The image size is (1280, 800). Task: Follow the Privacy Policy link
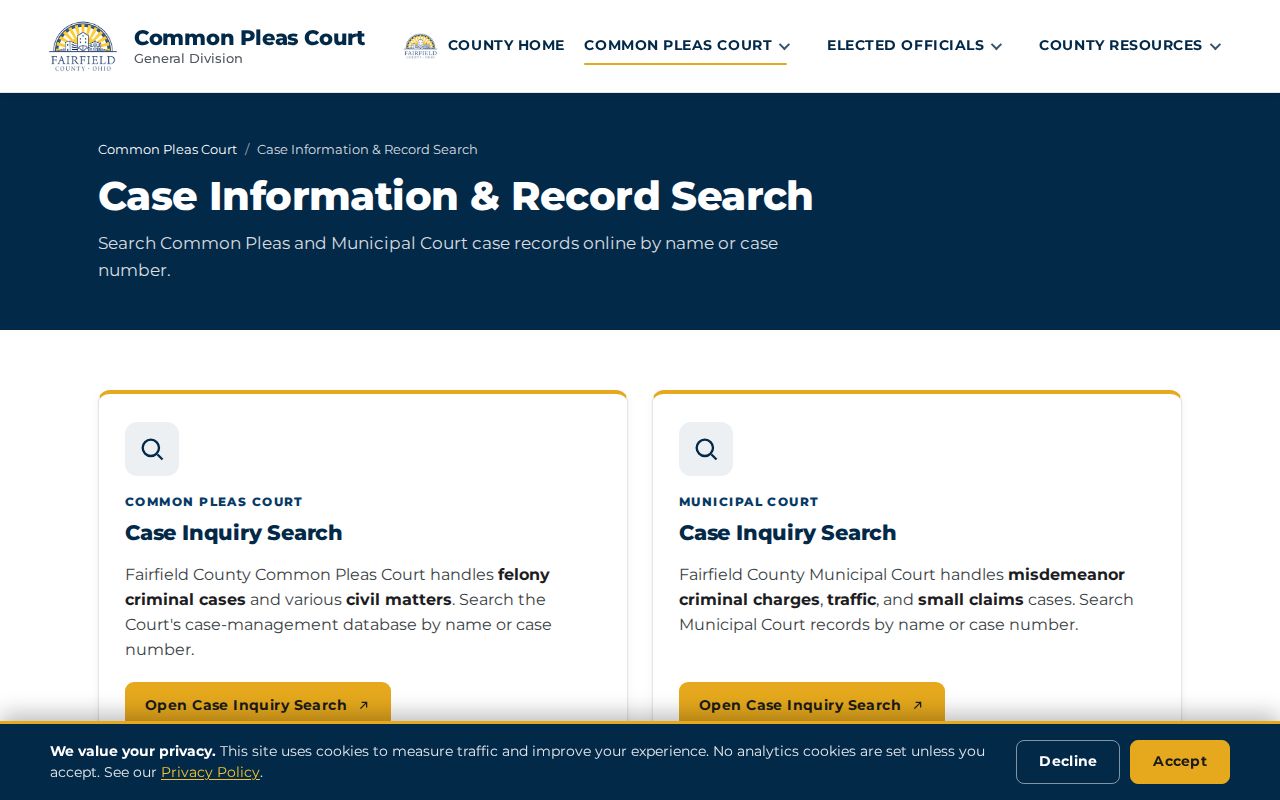coord(210,772)
